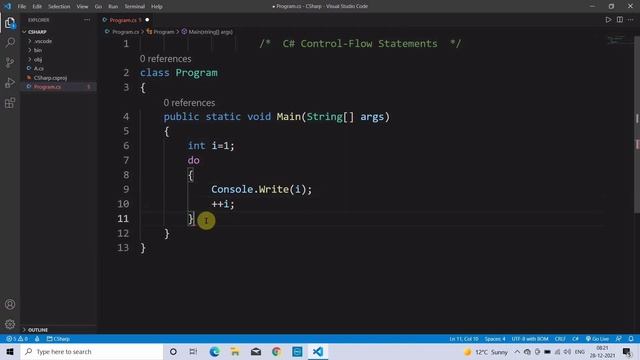Change indentation via Spaces: 4
Image resolution: width=640 pixels, height=360 pixels.
(x=495, y=339)
